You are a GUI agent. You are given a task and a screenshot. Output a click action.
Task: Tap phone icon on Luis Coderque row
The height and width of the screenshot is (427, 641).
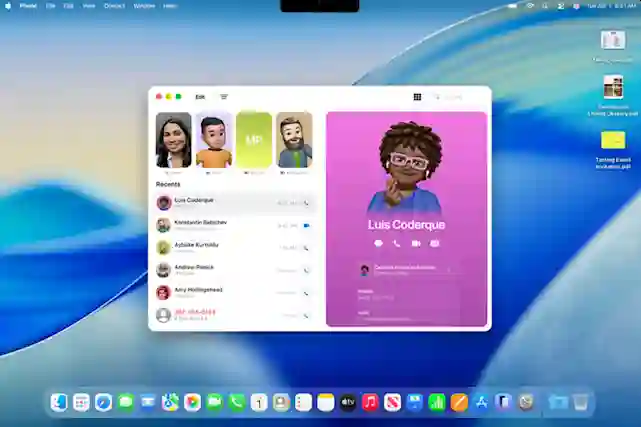[306, 203]
